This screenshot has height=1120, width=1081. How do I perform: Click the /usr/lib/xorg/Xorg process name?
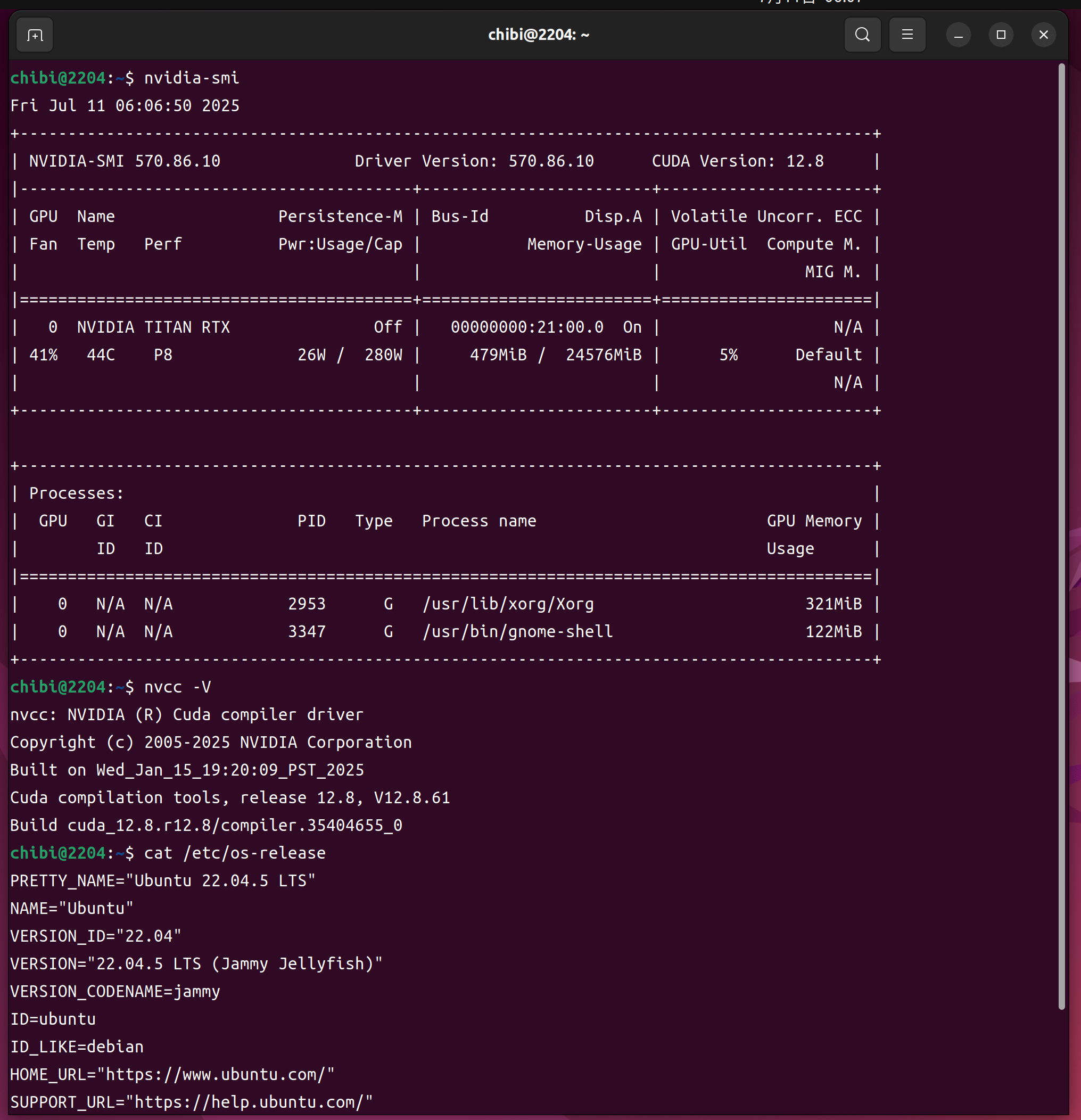tap(508, 604)
